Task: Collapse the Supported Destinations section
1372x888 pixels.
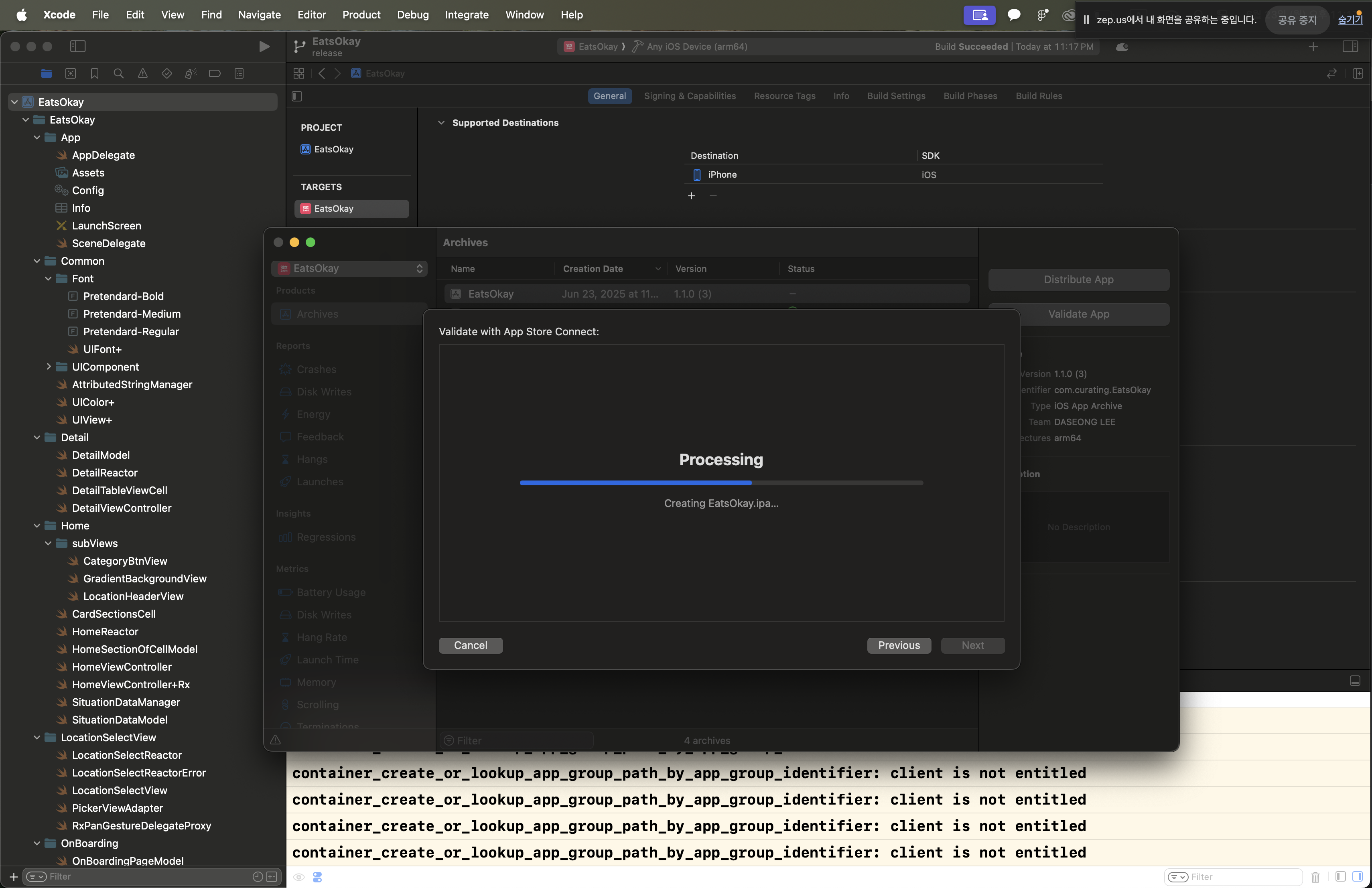Action: [x=441, y=123]
